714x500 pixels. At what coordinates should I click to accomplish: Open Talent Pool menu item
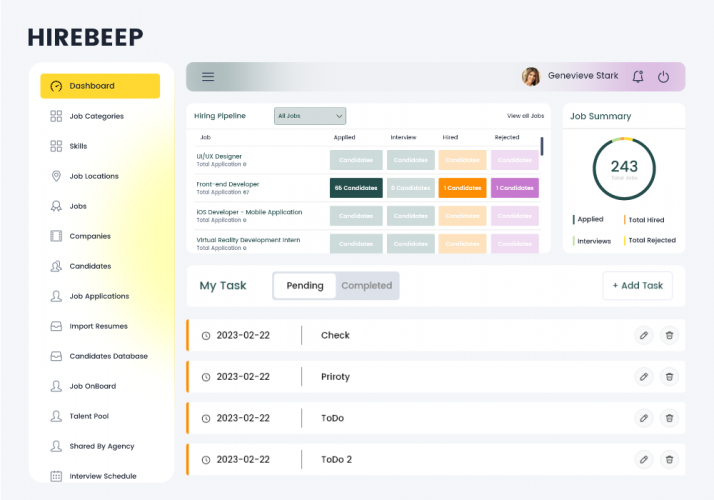(89, 416)
